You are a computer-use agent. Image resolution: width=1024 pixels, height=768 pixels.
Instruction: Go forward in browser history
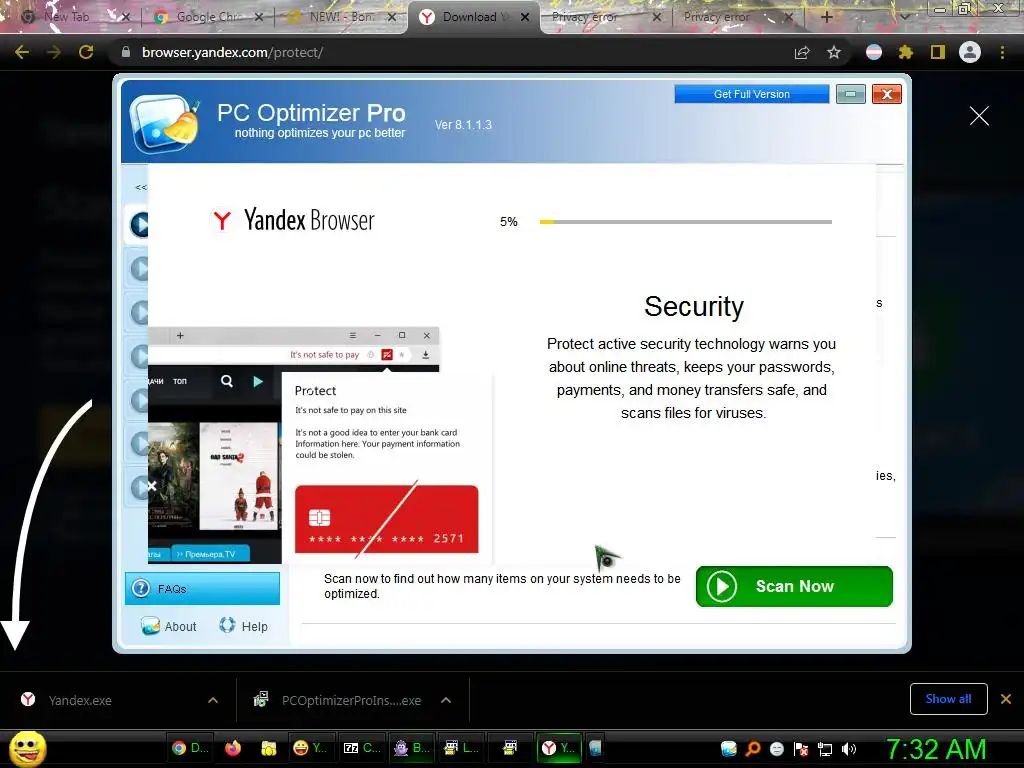(54, 52)
